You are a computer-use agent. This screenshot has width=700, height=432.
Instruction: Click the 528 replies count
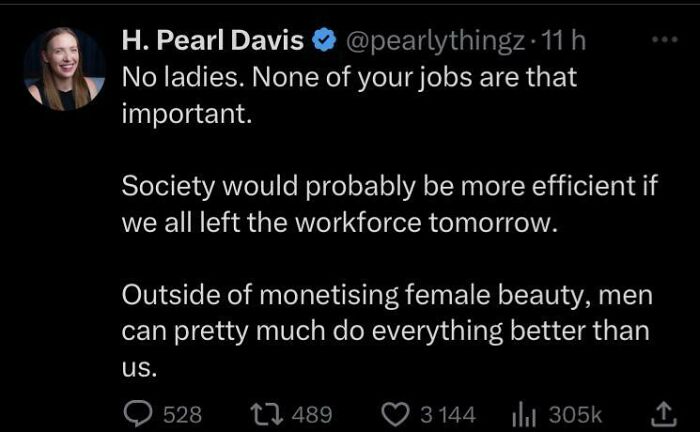[x=183, y=412]
